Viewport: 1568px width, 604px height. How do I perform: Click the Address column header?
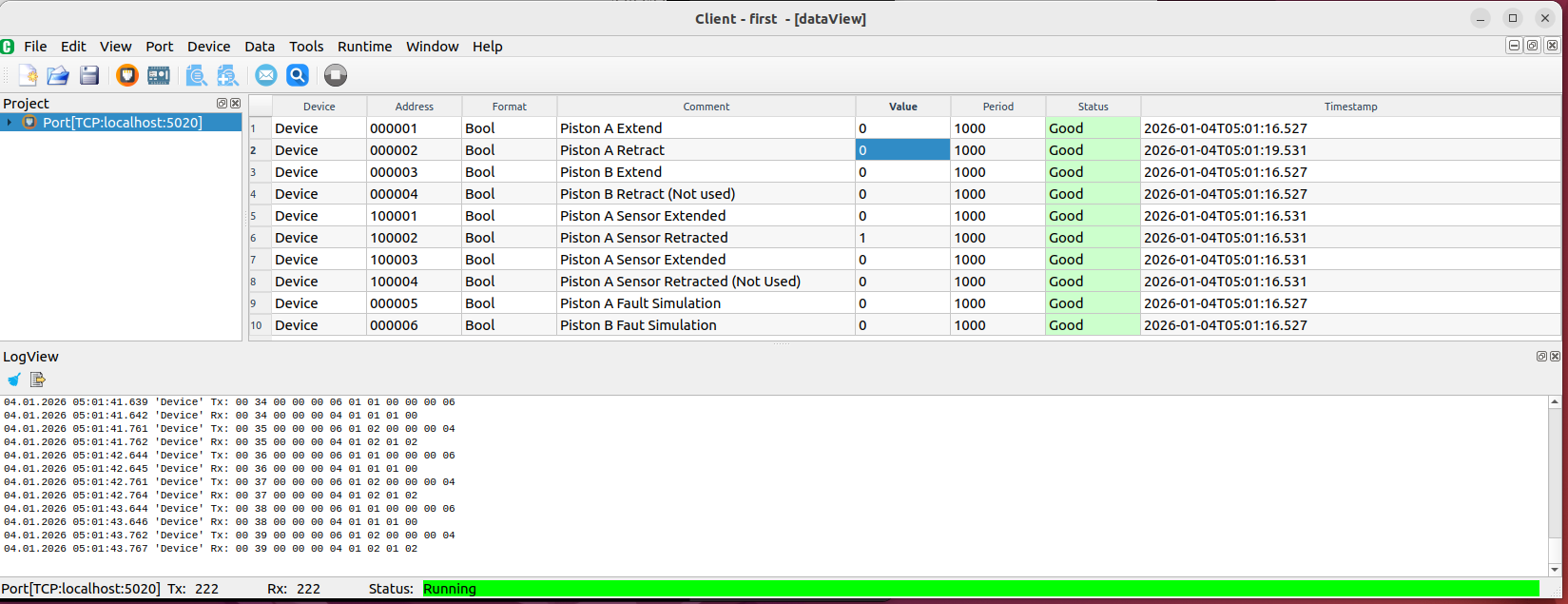coord(415,107)
